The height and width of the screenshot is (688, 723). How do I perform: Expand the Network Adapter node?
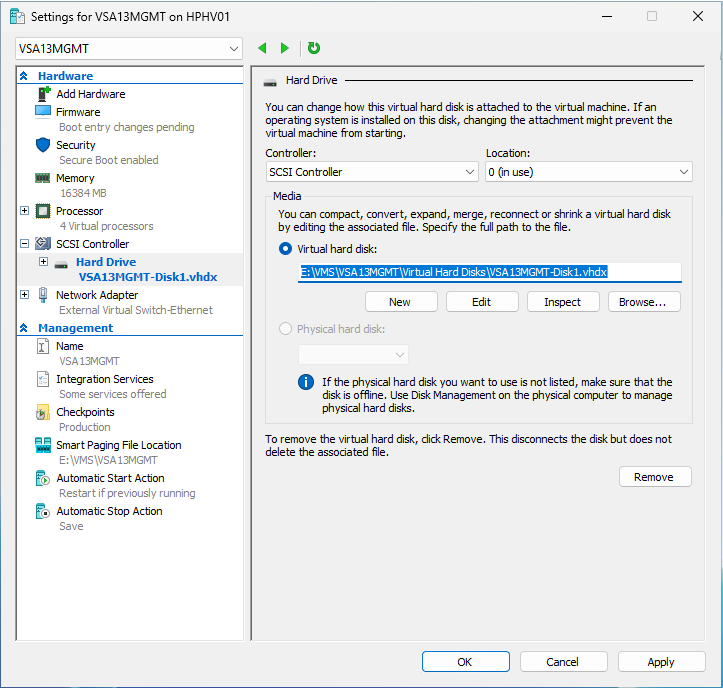(25, 295)
